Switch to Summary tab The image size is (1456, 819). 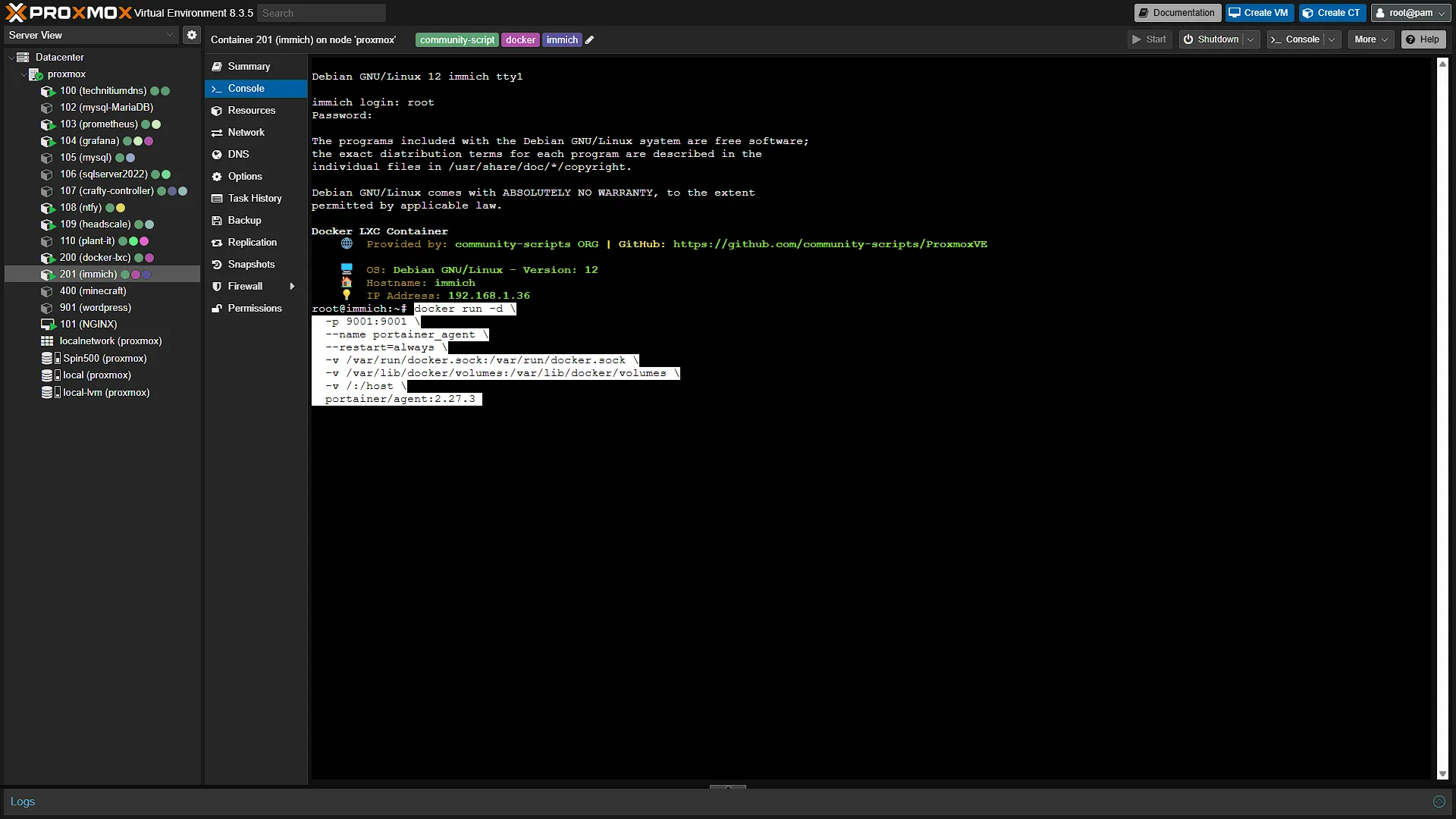tap(256, 66)
